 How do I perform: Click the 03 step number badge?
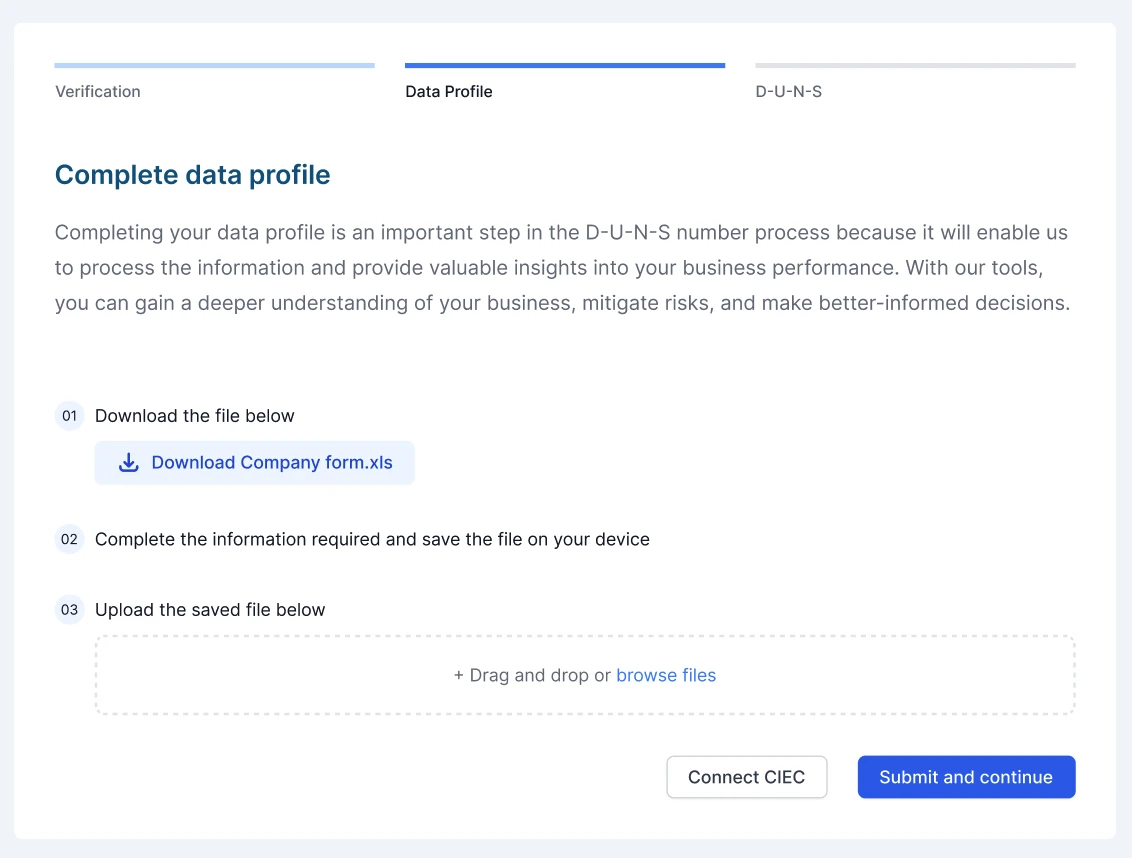tap(69, 610)
